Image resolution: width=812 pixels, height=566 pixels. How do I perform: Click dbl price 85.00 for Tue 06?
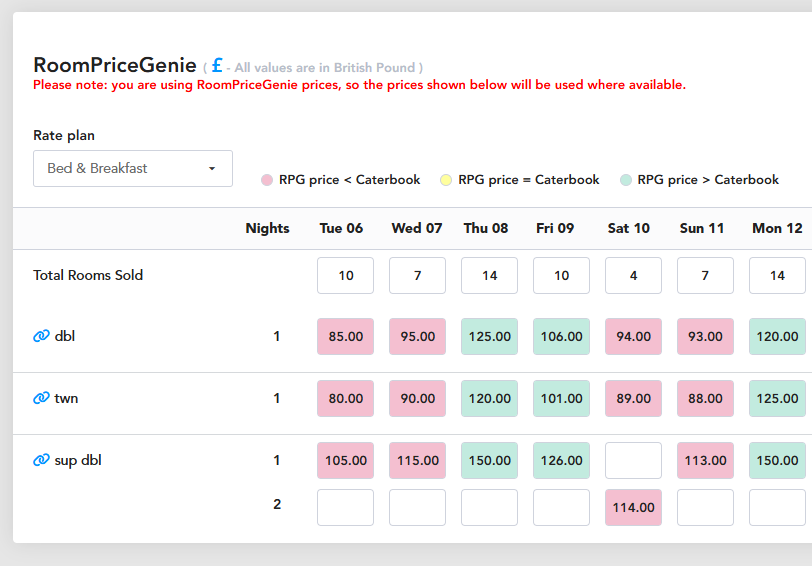[x=345, y=337]
